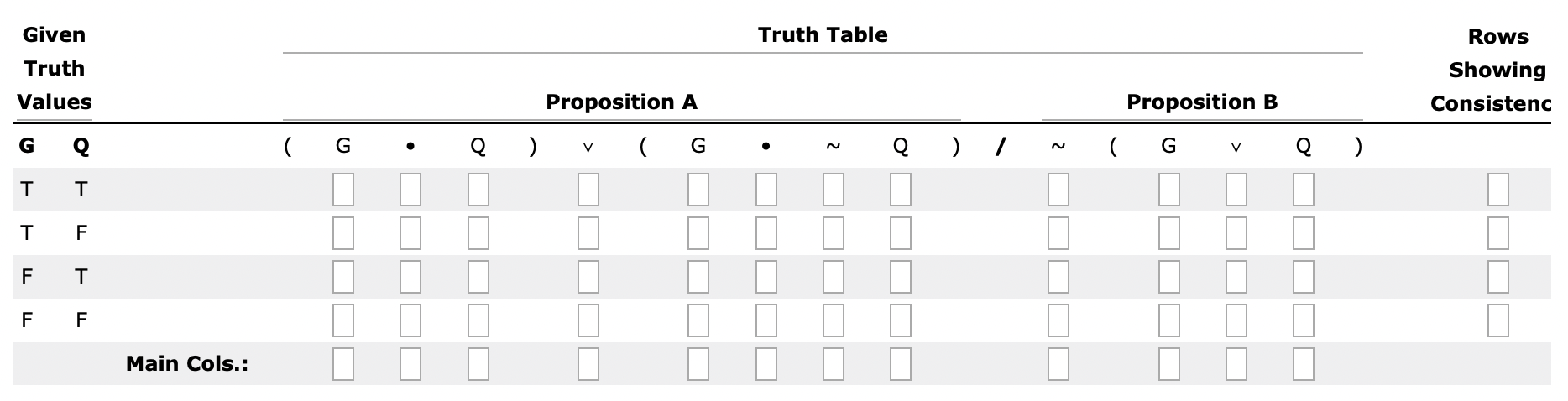Screen dimensions: 1568x401
Task: Click the dot operator cell in TF row of Proposition A's first conjunction
Action: point(410,233)
